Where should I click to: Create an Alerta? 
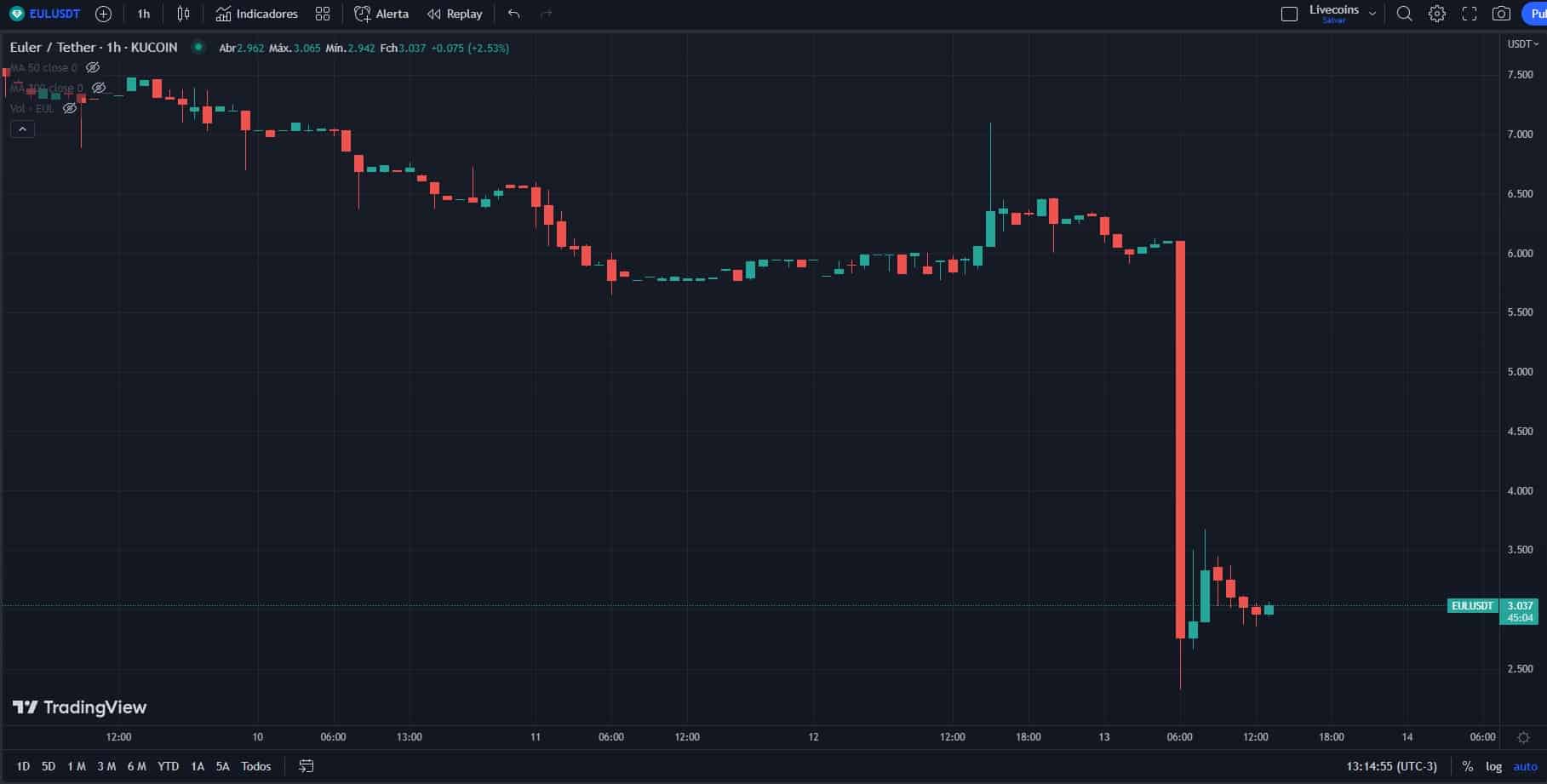381,14
